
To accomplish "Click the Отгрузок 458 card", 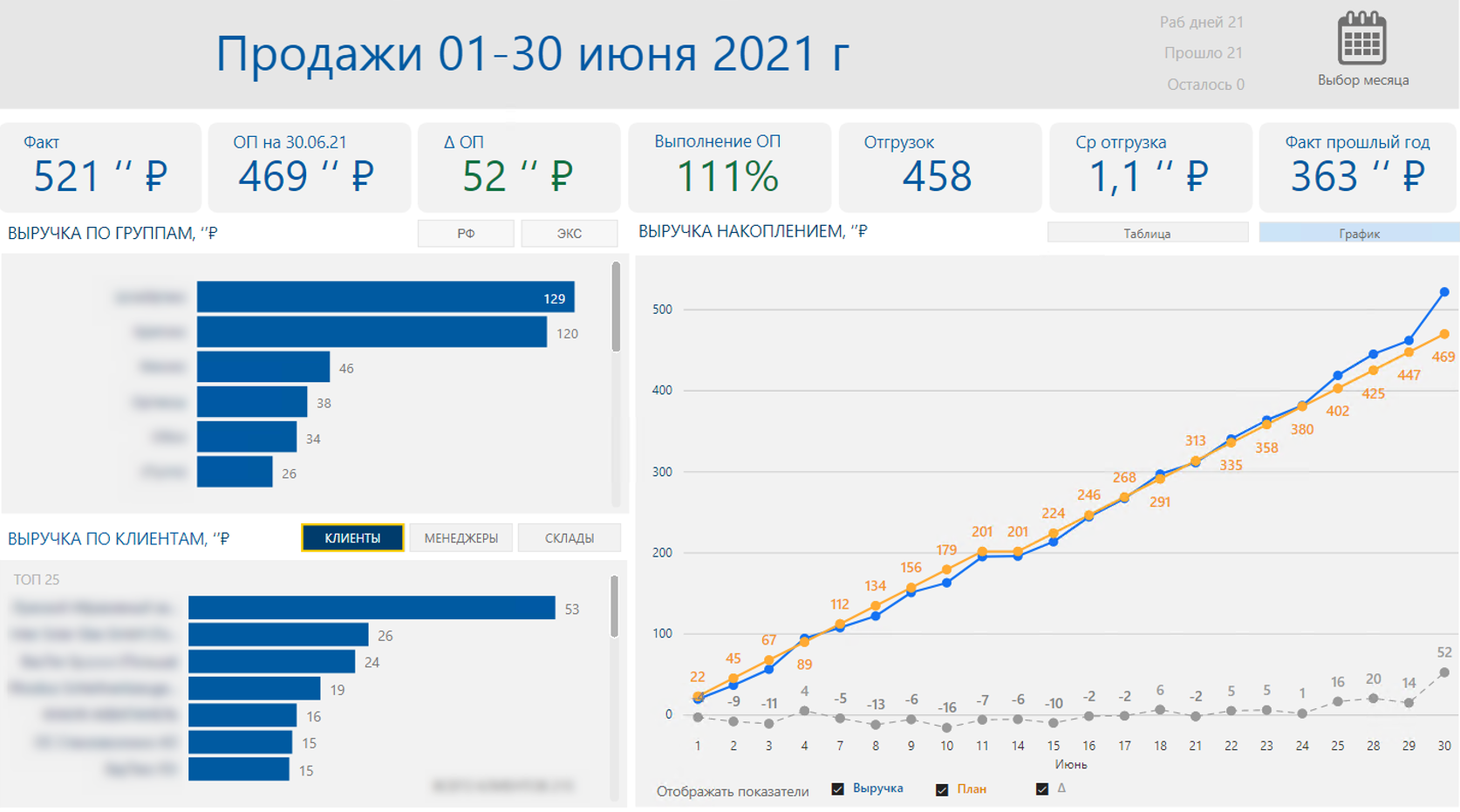I will [940, 167].
